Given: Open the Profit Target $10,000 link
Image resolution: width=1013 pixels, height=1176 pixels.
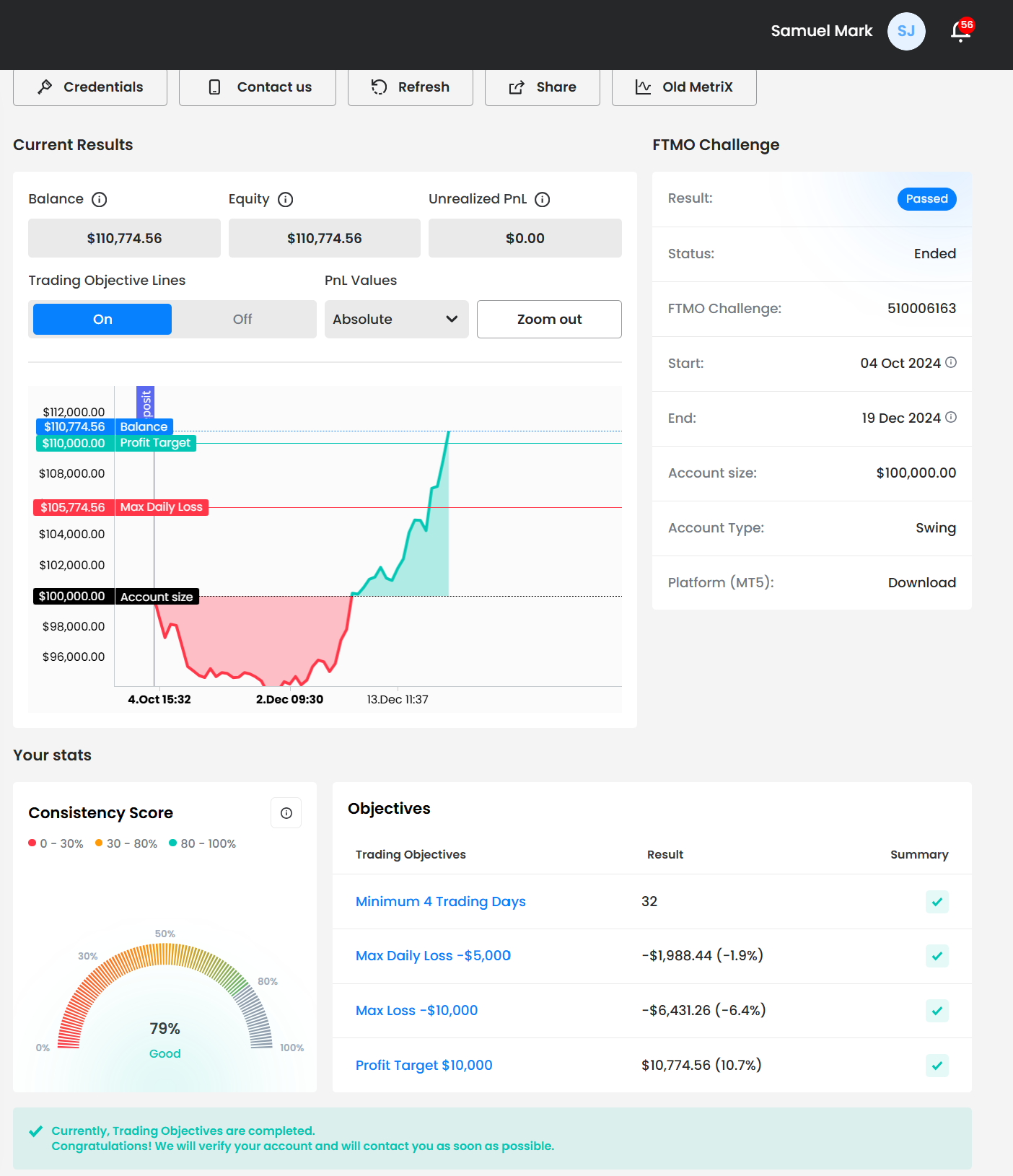Looking at the screenshot, I should [x=424, y=1066].
